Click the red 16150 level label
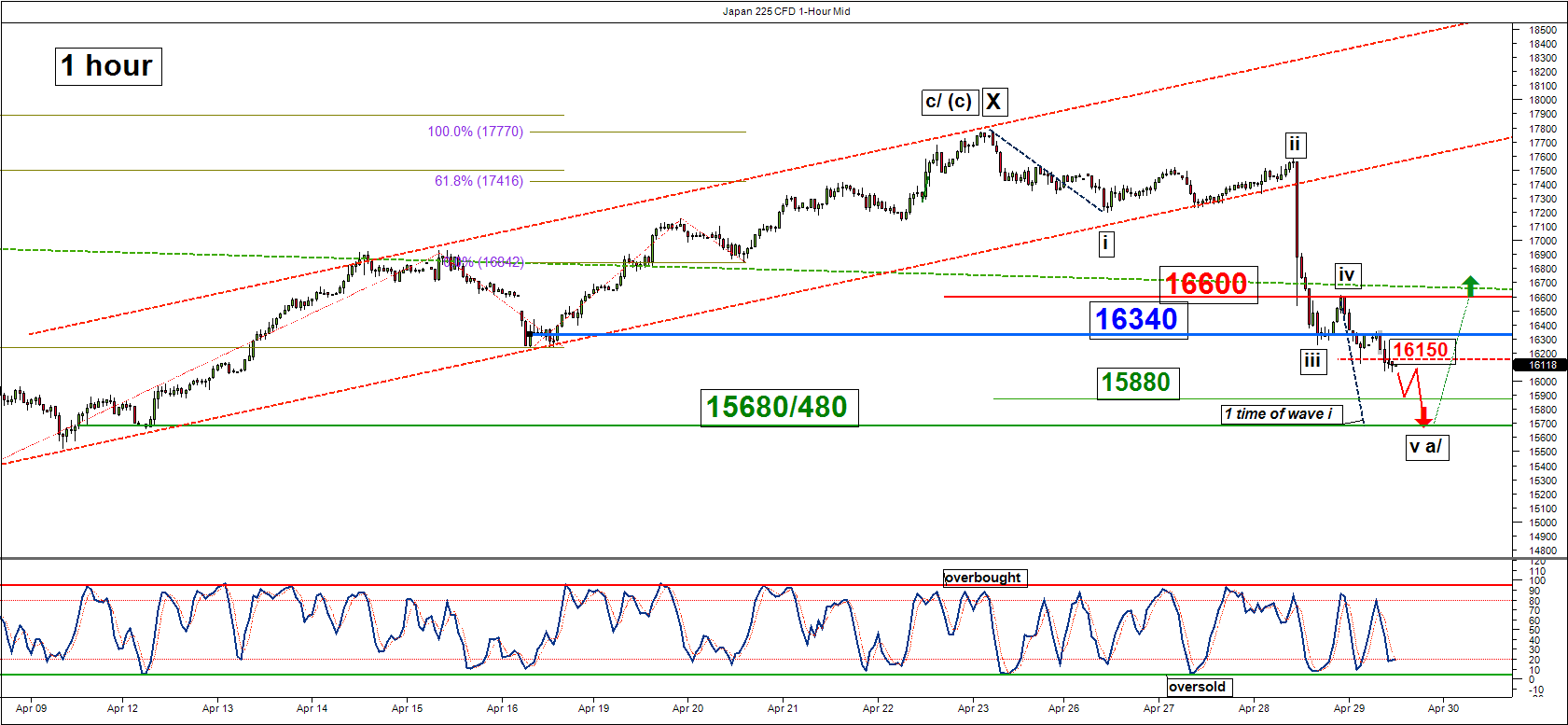Screen dimensions: 1568x725 (1421, 350)
